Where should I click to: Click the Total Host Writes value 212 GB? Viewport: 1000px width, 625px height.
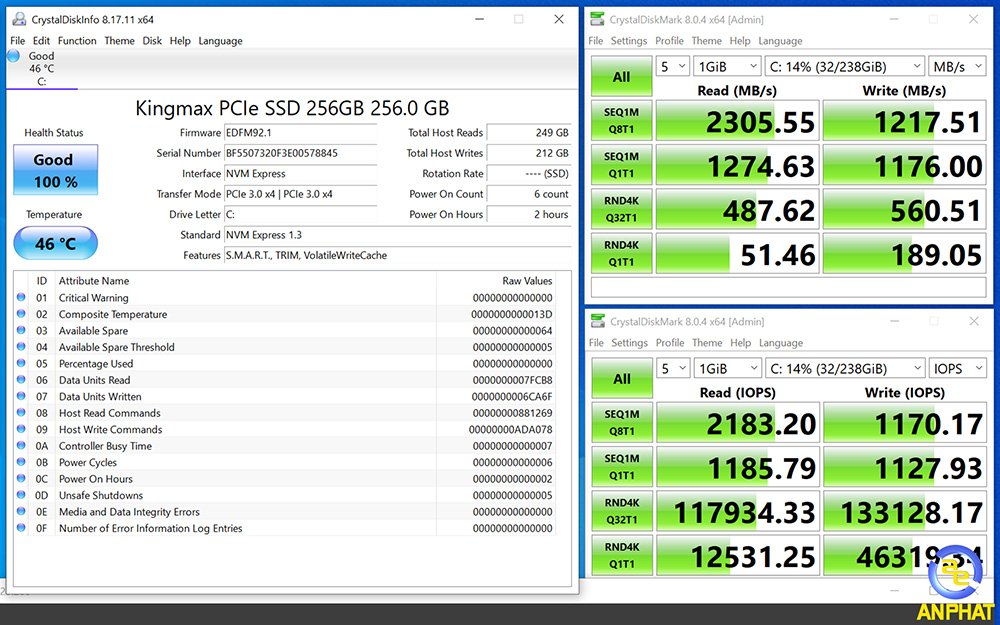pyautogui.click(x=529, y=153)
